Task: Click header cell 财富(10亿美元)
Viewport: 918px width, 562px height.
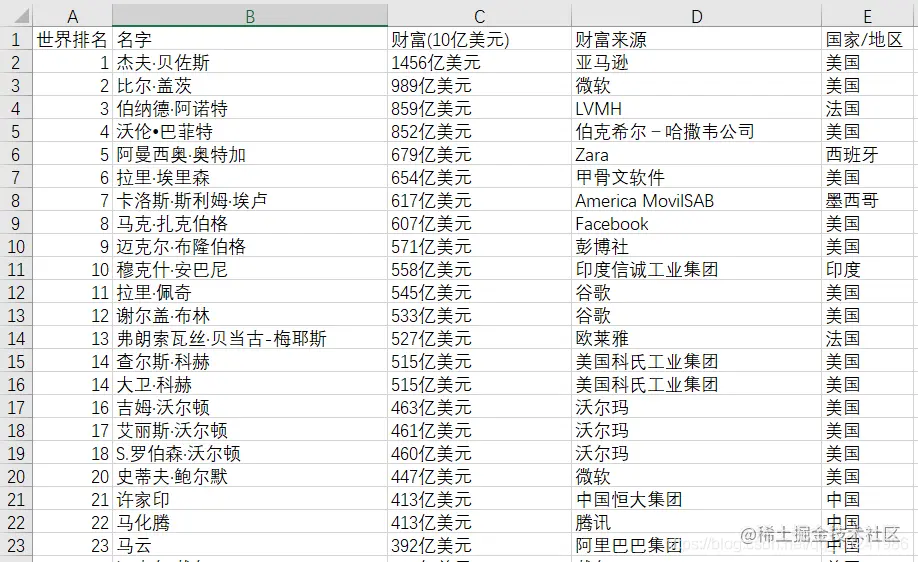Action: [x=479, y=39]
